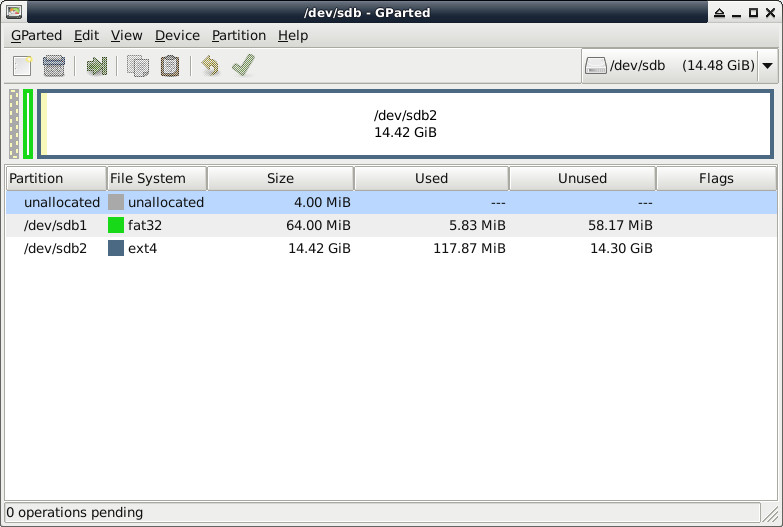Open the /dev/sdb (14.48 GiB) device combo box
Image resolution: width=783 pixels, height=527 pixels.
[x=679, y=65]
